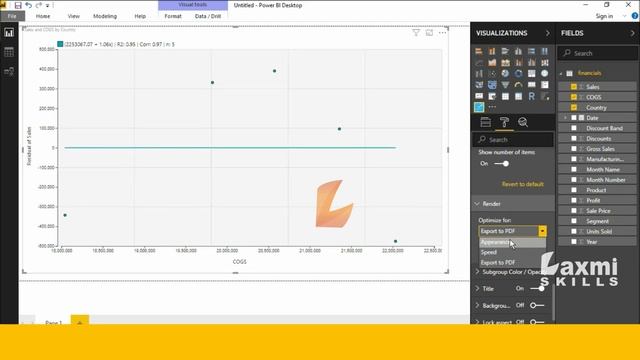
Task: Select the R script visual
Action: 531,96
